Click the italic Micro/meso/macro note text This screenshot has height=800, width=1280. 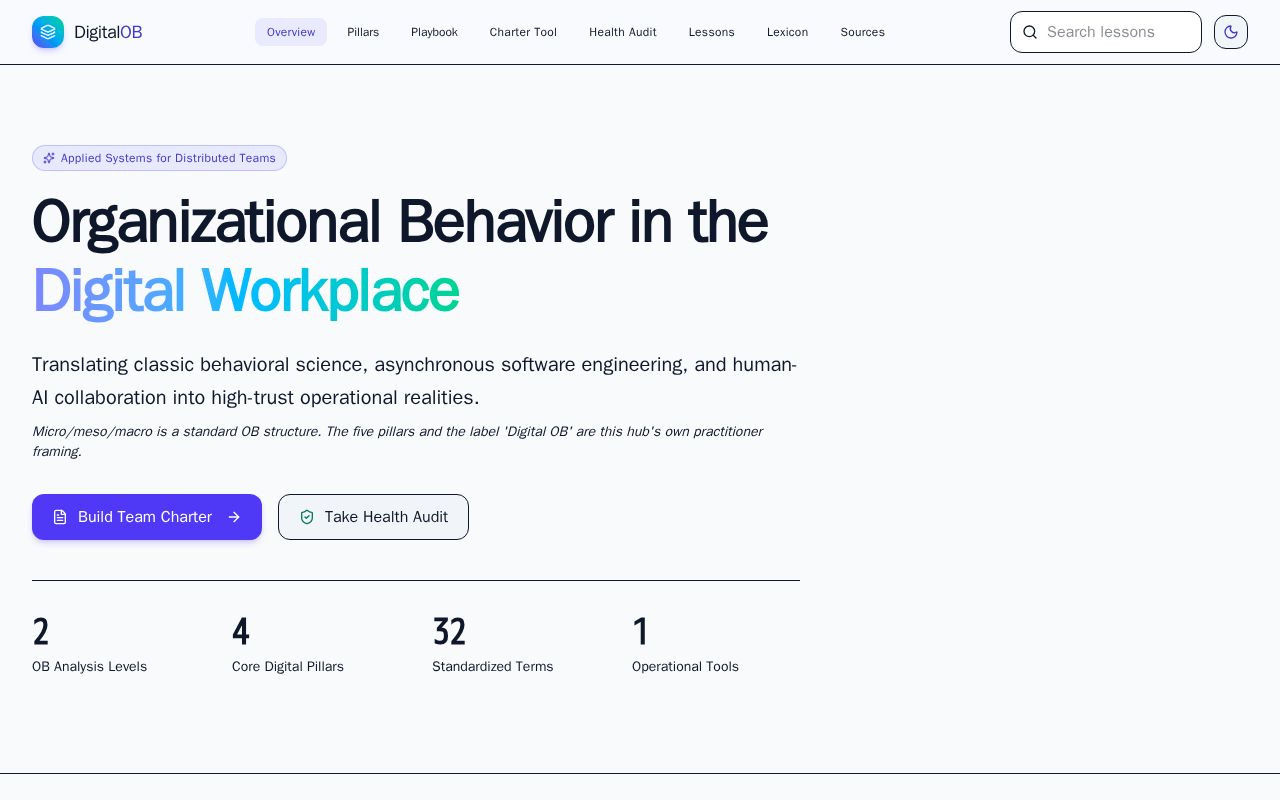point(397,441)
